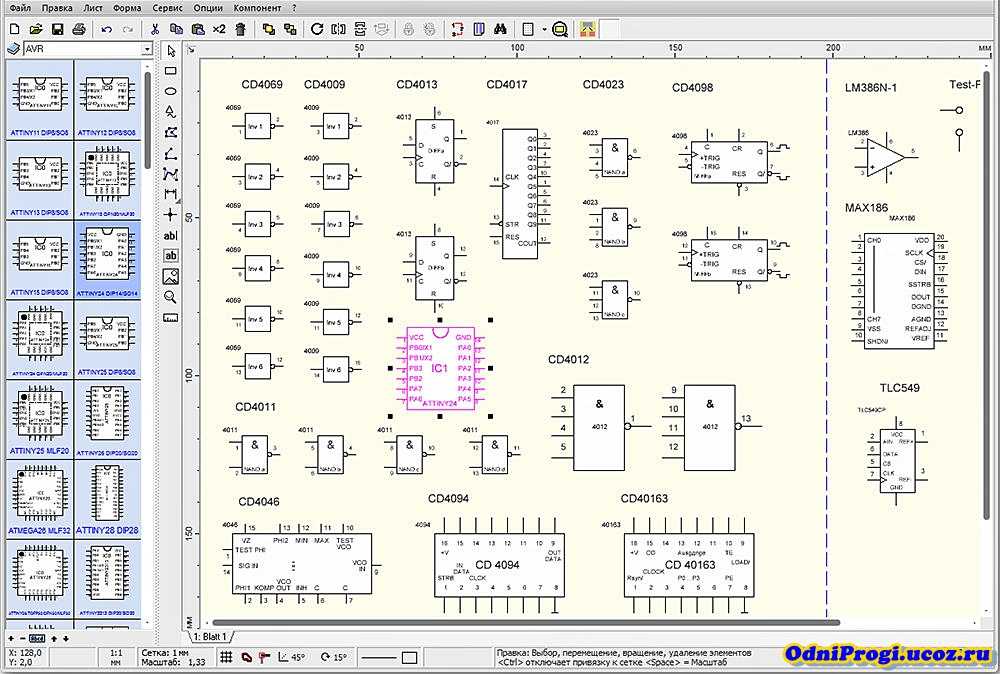Choose the single-line text tool

(170, 236)
